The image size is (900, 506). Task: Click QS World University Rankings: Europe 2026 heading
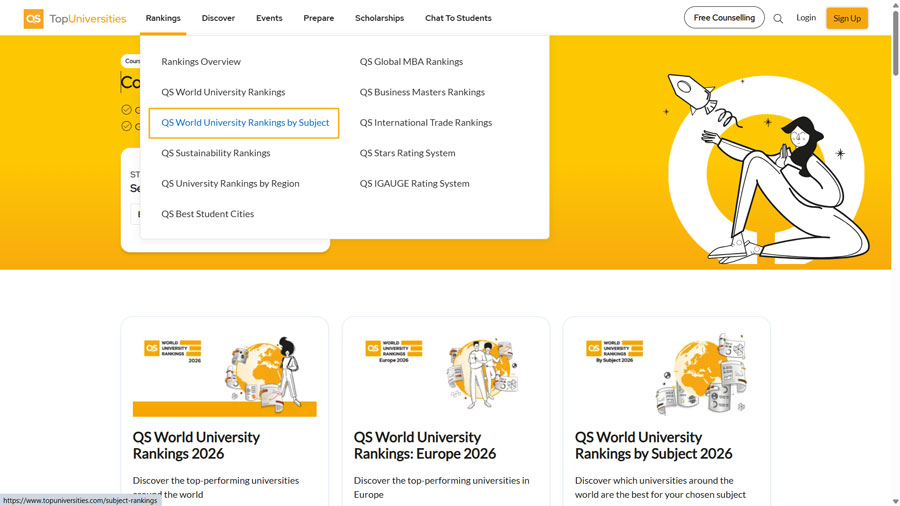[x=425, y=445]
